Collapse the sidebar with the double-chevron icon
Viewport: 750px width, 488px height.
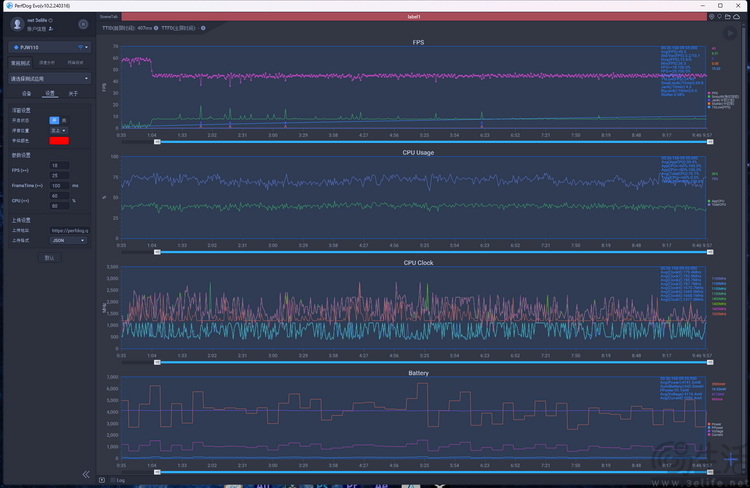pos(86,474)
